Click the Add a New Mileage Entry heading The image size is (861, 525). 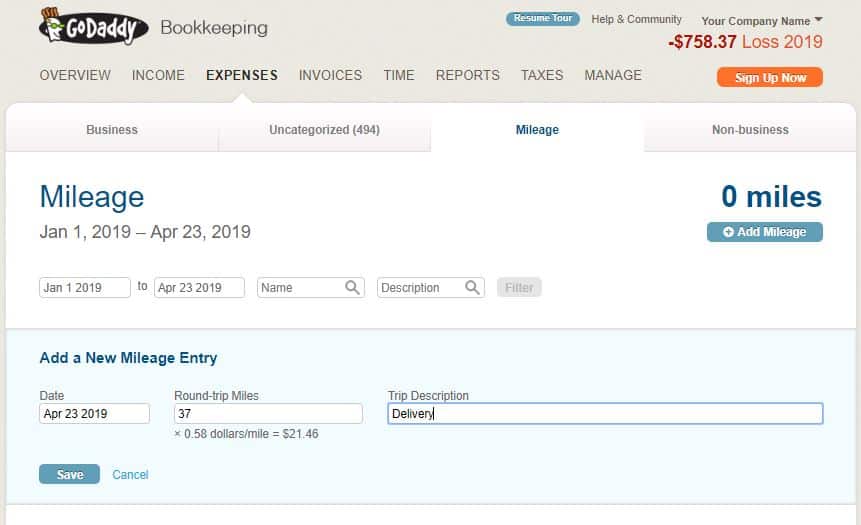click(x=128, y=358)
